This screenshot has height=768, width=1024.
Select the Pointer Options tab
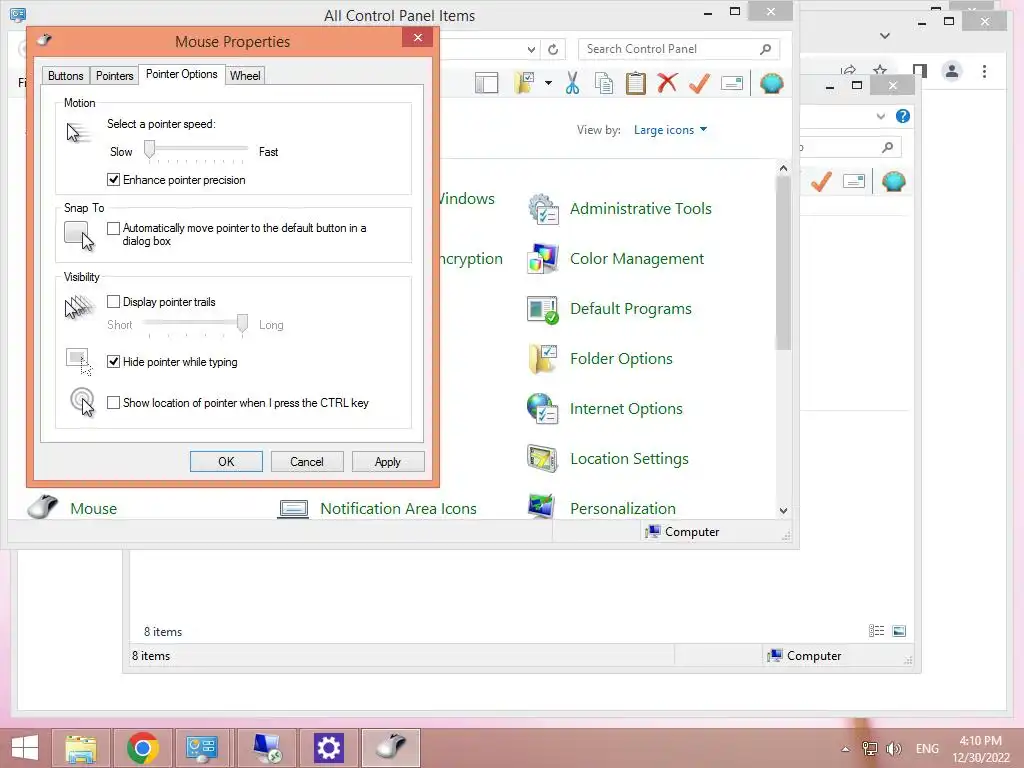[182, 74]
